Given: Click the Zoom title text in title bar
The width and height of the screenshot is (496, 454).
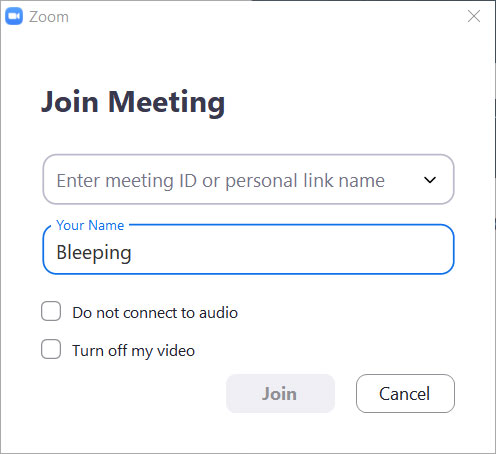Looking at the screenshot, I should point(49,17).
